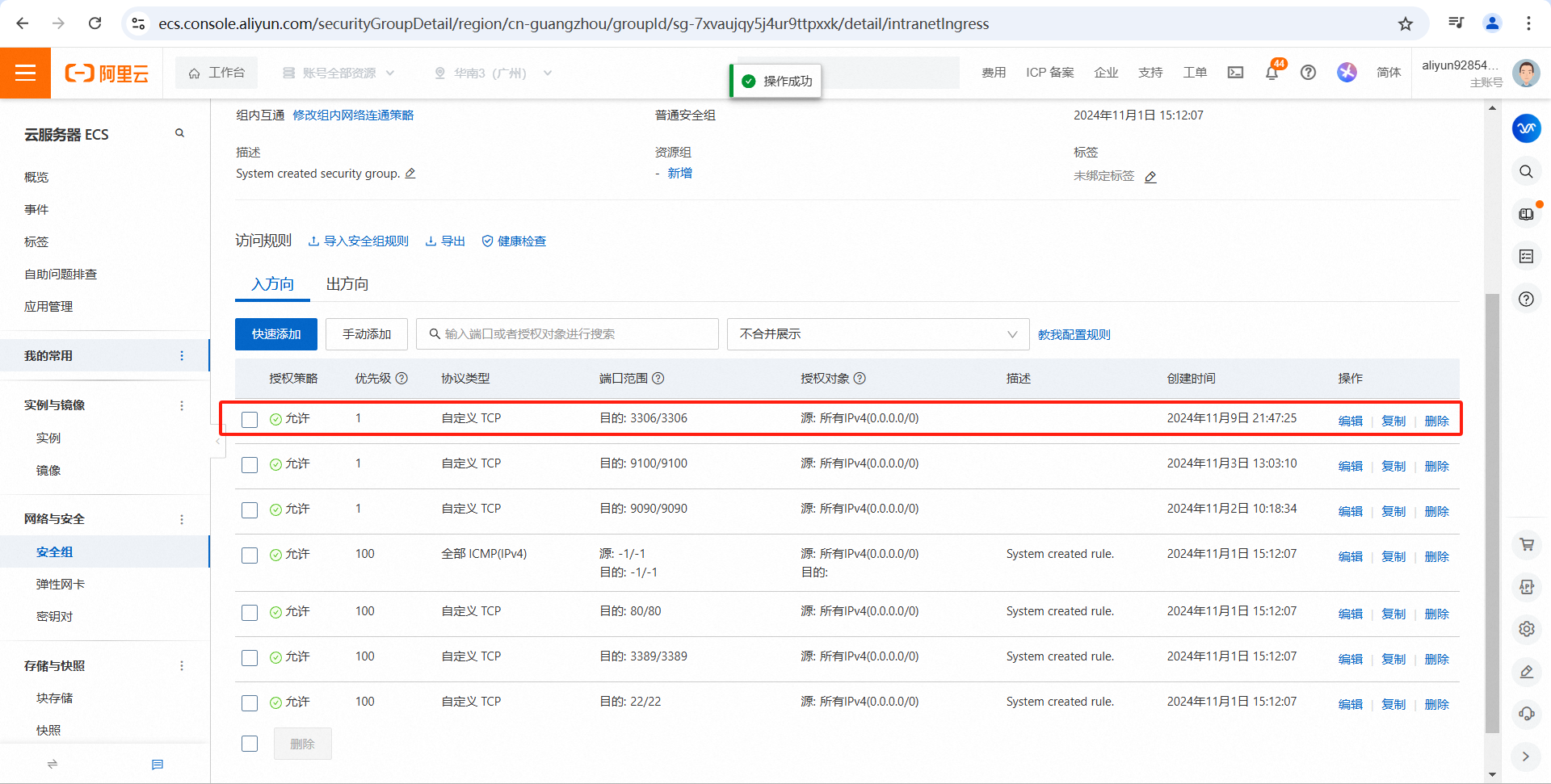
Task: Open the help question mark in top bar
Action: pyautogui.click(x=1308, y=73)
